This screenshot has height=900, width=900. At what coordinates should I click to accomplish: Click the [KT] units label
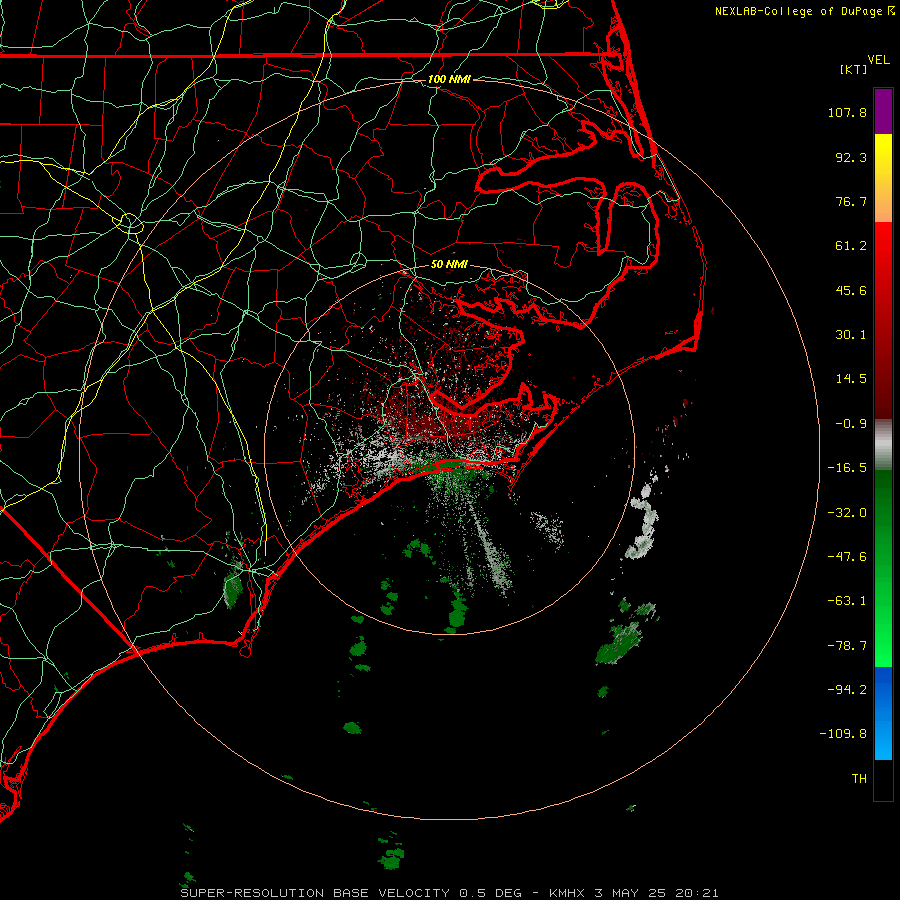tap(854, 69)
